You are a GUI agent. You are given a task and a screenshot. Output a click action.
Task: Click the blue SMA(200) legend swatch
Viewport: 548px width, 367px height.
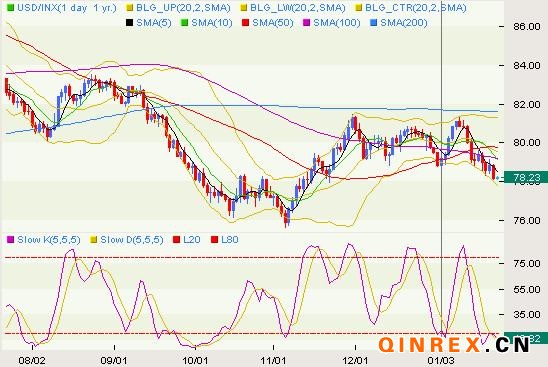pyautogui.click(x=374, y=23)
